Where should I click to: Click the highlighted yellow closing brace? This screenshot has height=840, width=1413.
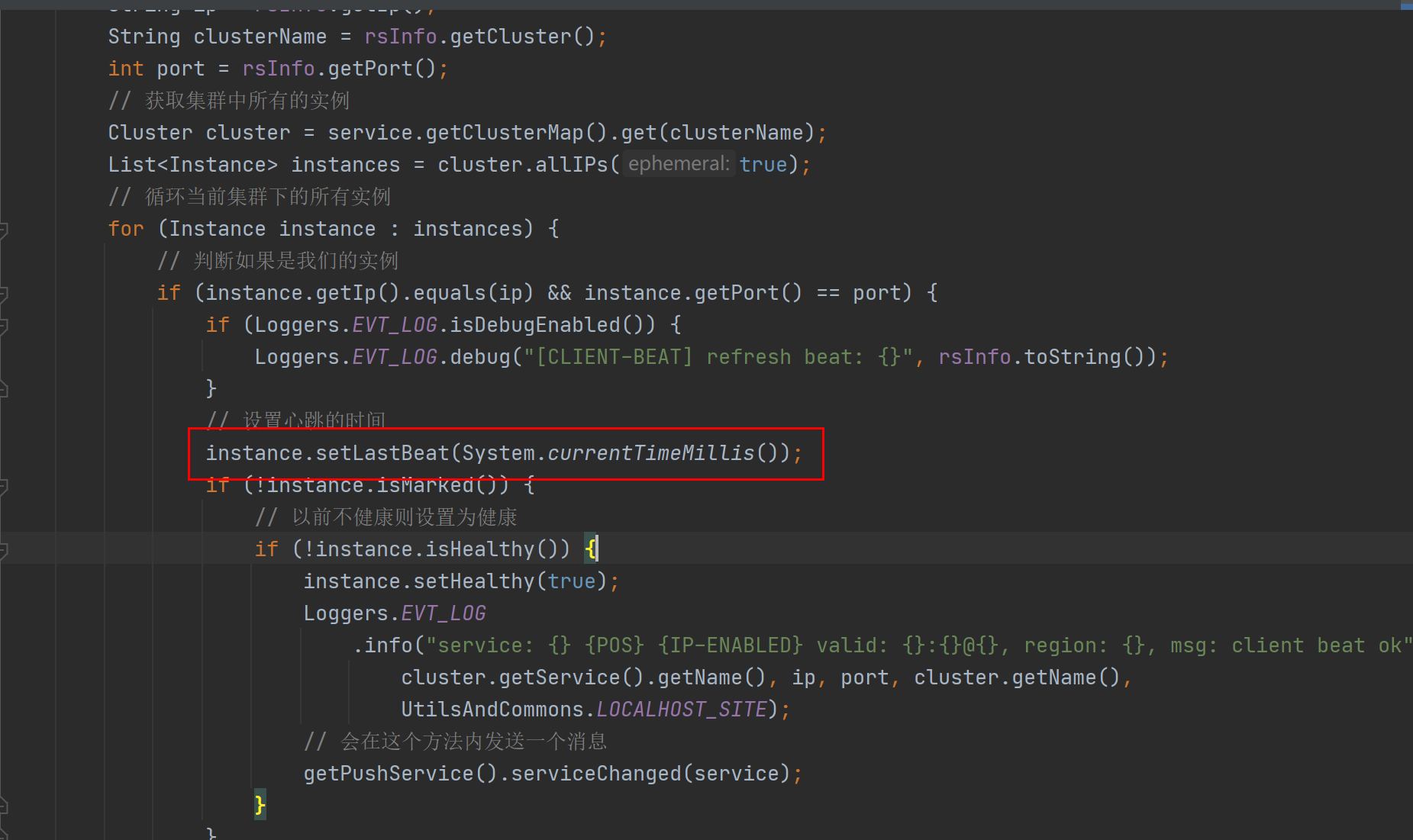click(x=260, y=805)
